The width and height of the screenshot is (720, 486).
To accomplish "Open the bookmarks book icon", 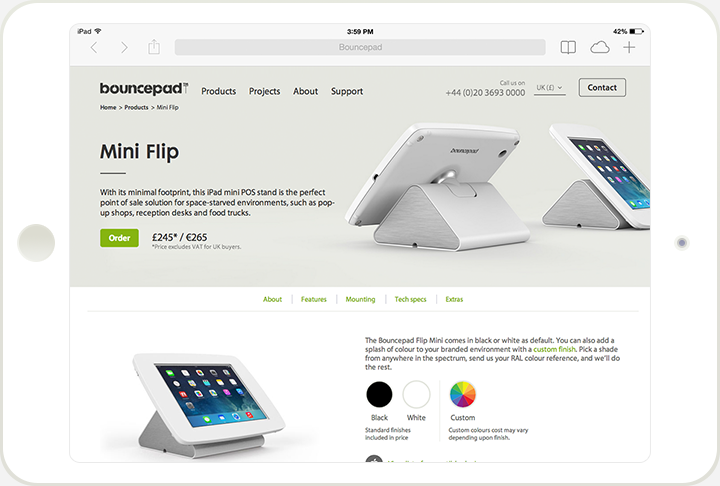I will (568, 47).
